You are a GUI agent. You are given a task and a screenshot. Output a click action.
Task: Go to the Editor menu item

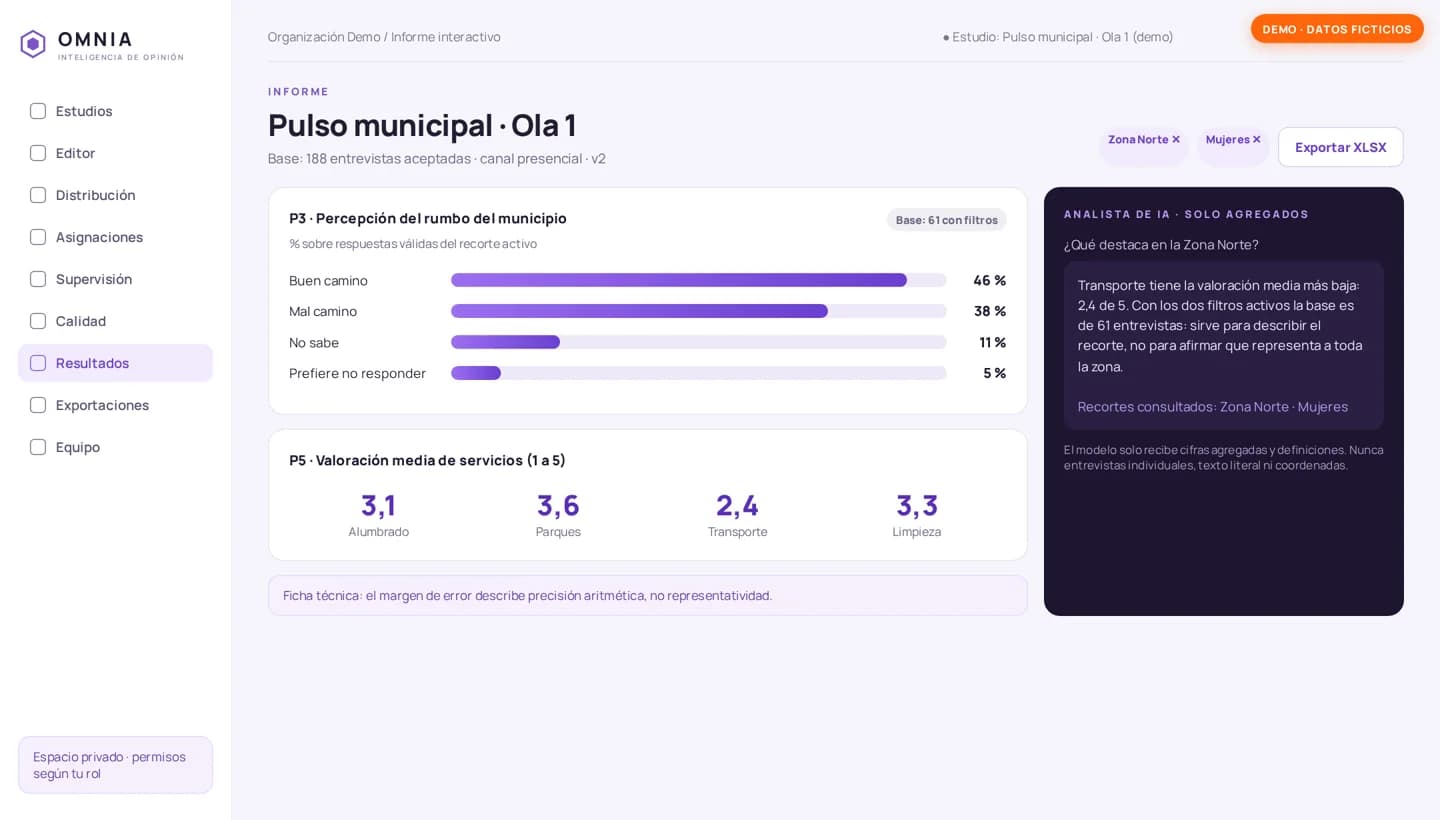click(115, 153)
